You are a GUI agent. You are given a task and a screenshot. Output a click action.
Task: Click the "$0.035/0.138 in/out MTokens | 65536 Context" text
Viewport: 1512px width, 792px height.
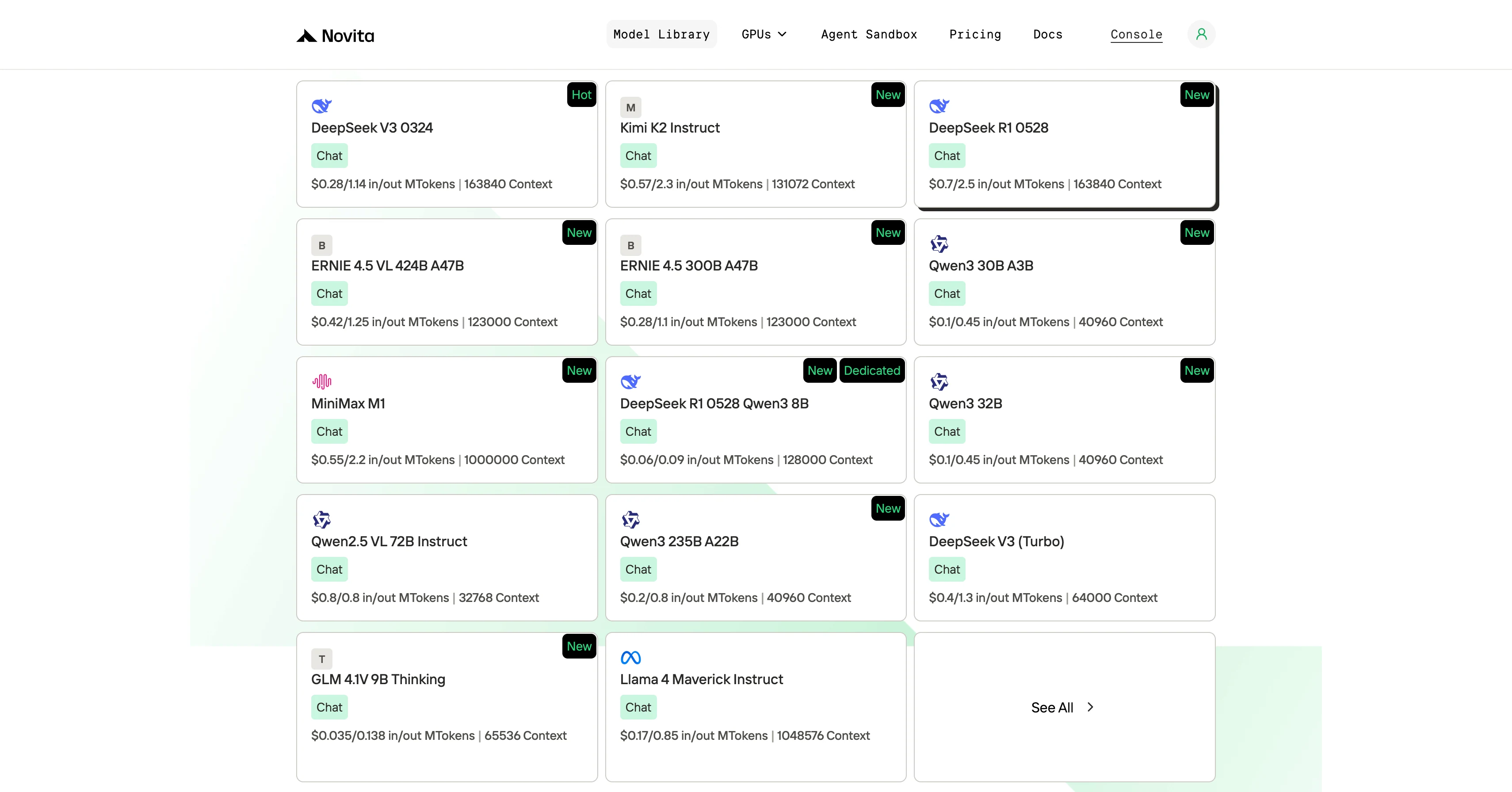(x=439, y=736)
